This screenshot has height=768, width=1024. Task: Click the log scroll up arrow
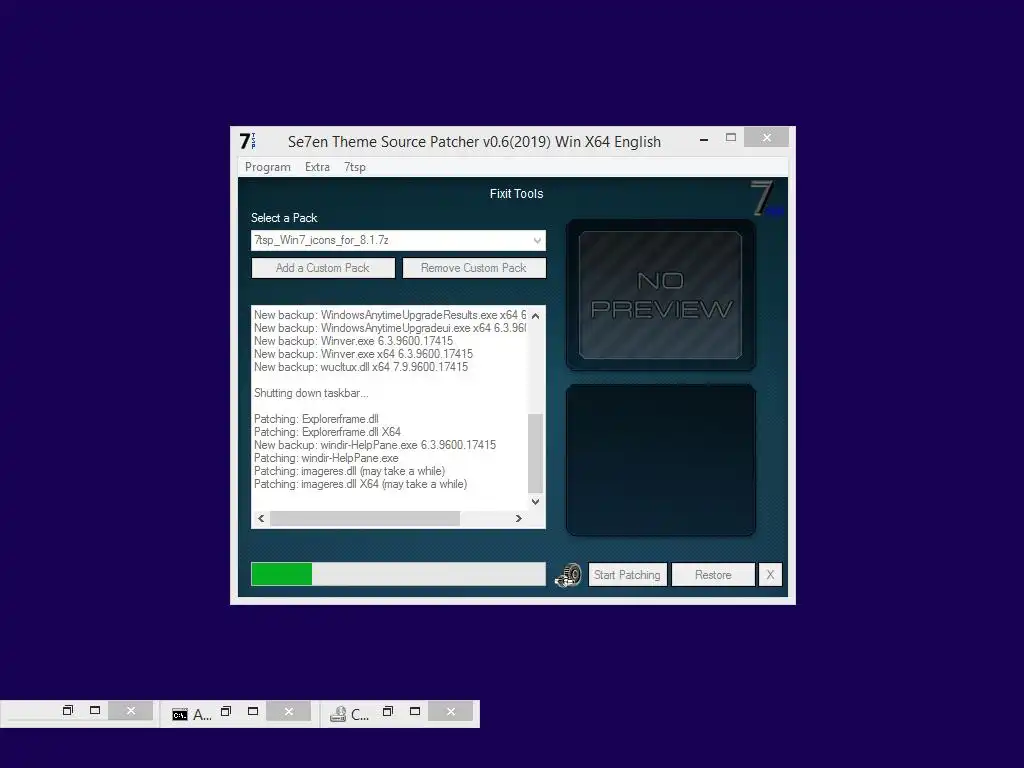click(536, 316)
